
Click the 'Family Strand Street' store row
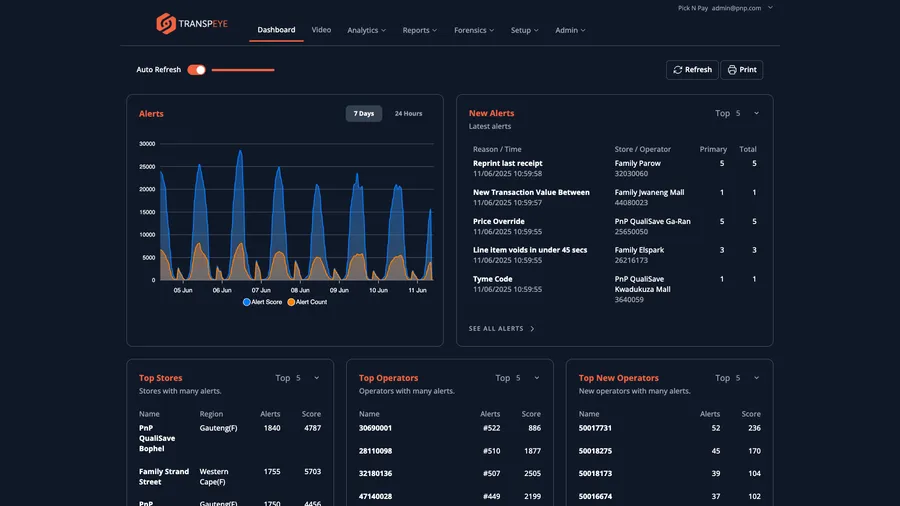[x=230, y=477]
